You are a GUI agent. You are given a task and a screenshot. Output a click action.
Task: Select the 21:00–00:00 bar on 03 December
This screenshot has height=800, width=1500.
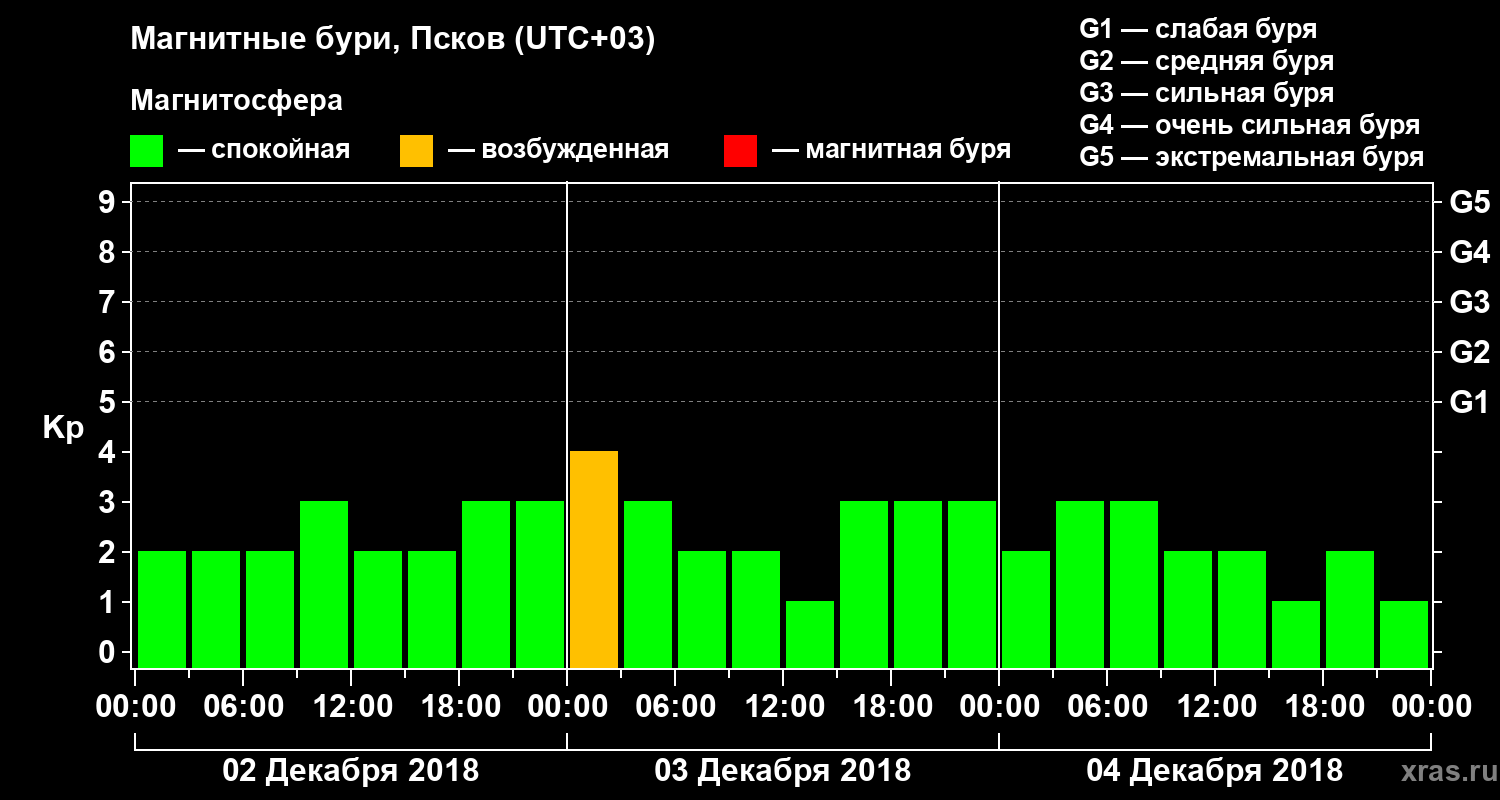pyautogui.click(x=972, y=585)
